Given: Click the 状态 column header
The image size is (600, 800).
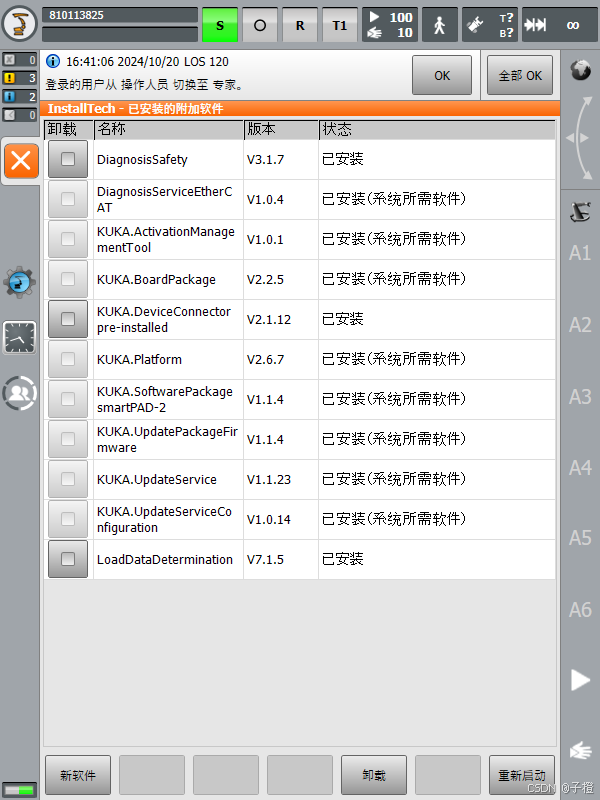Looking at the screenshot, I should tap(437, 130).
